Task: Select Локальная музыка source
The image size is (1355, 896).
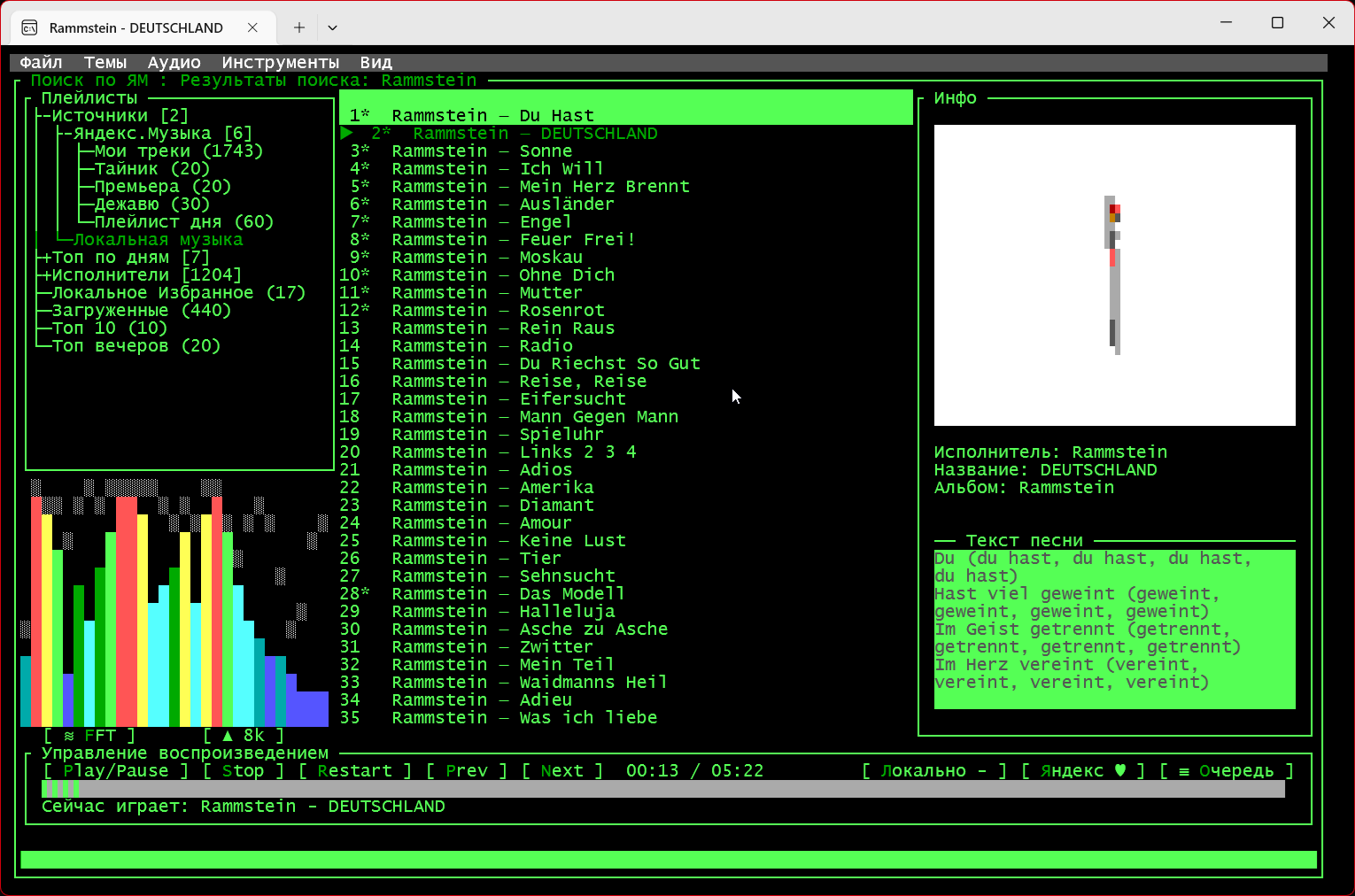Action: pos(158,240)
